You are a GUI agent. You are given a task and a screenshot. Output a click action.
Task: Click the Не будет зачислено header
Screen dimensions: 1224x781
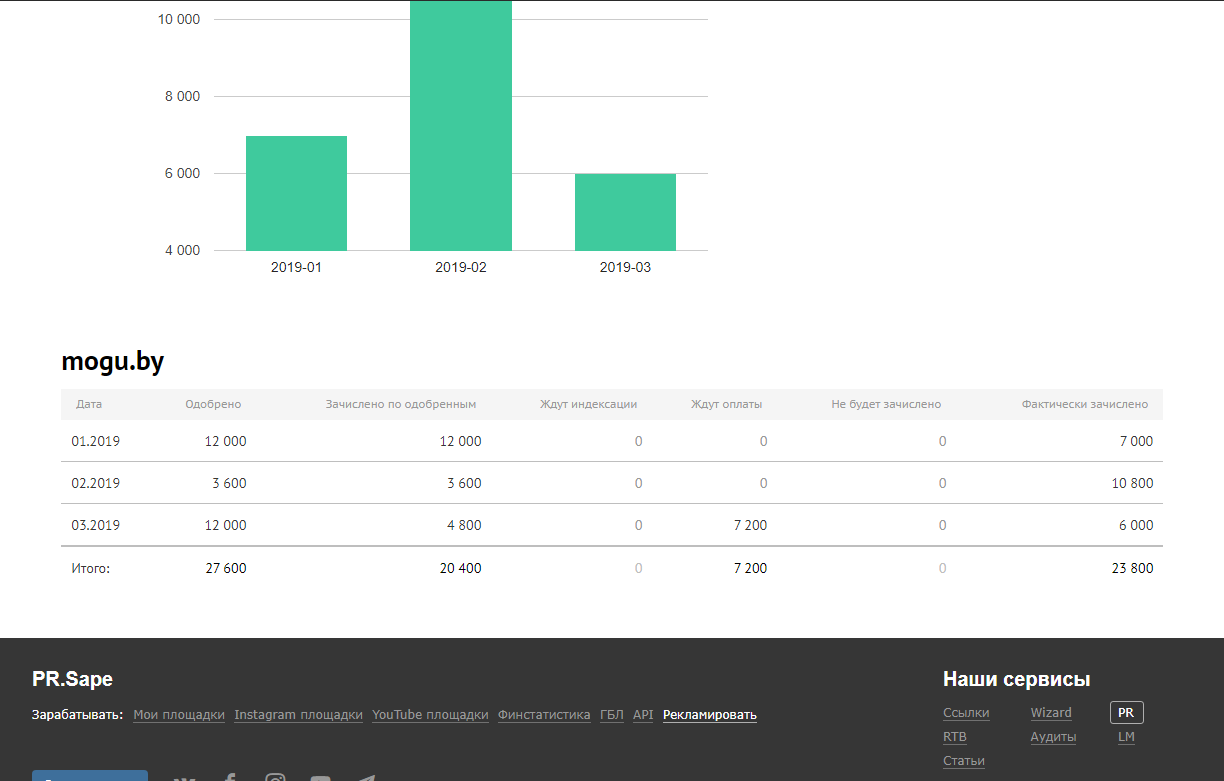[x=886, y=404]
